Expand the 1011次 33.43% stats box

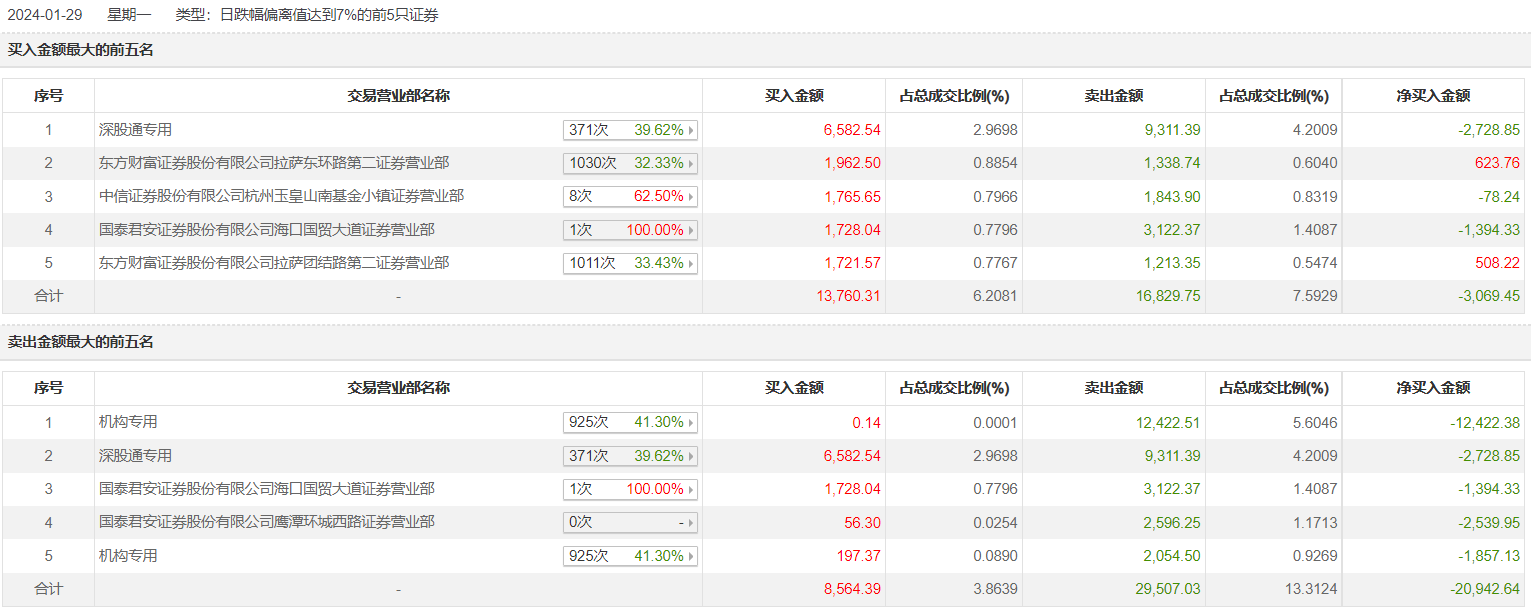click(x=630, y=264)
